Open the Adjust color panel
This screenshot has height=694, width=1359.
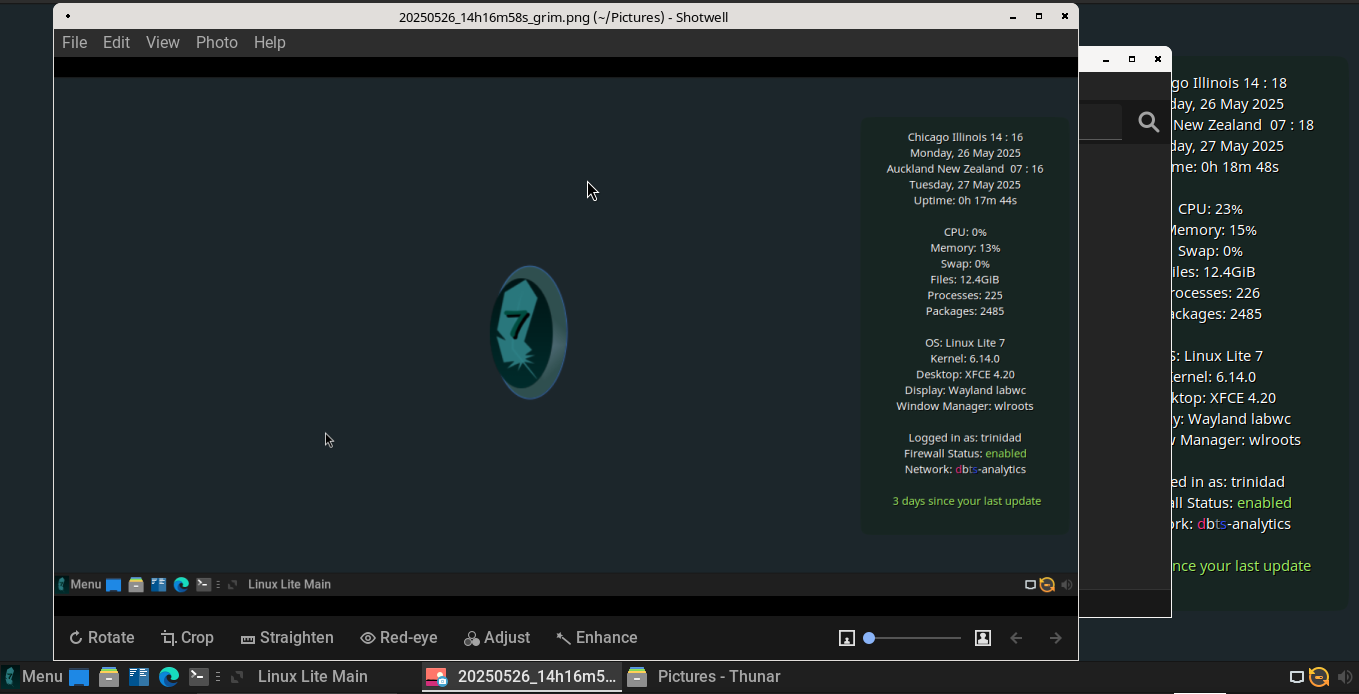497,638
